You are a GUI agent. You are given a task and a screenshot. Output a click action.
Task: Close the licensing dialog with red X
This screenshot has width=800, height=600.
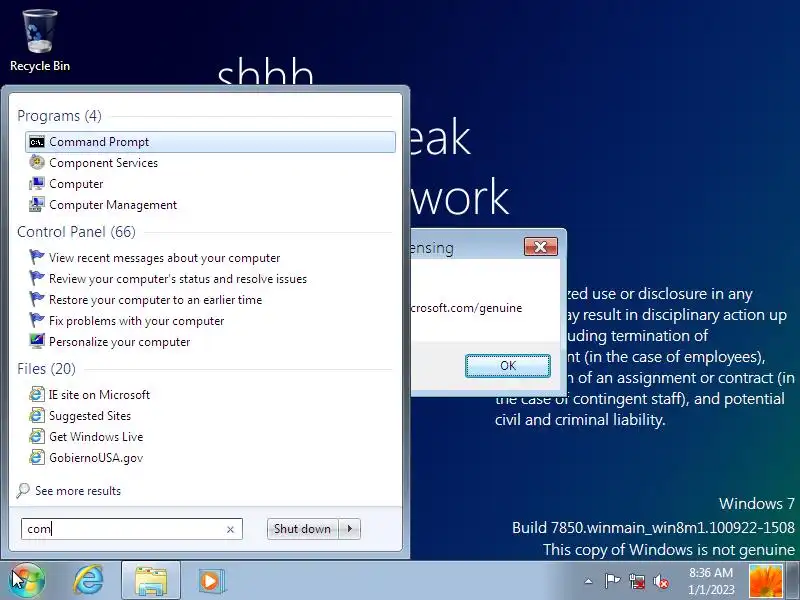[x=541, y=247]
